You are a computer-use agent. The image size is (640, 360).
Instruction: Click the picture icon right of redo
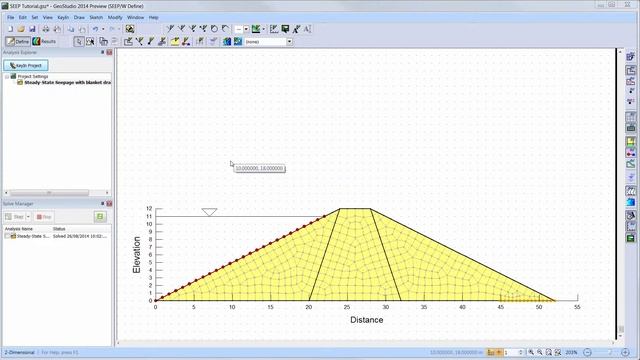pos(130,29)
